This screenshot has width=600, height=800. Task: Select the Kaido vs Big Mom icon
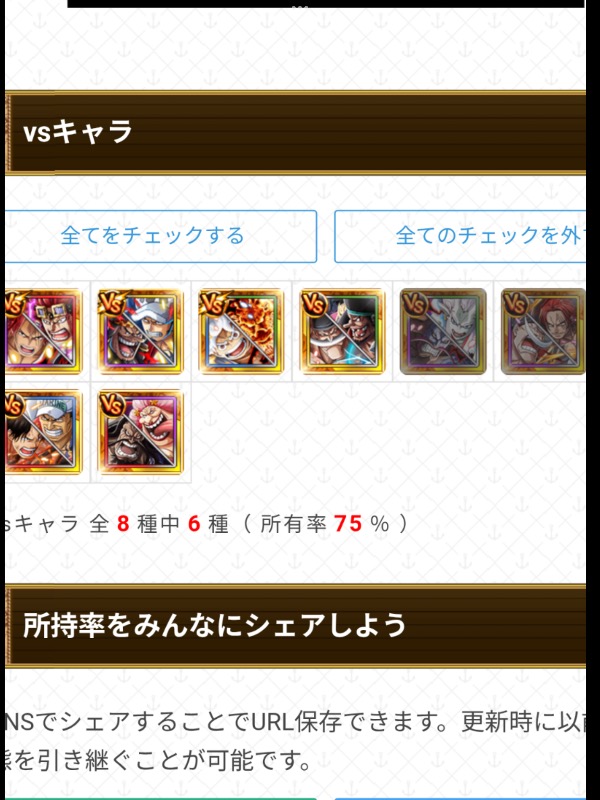click(140, 432)
